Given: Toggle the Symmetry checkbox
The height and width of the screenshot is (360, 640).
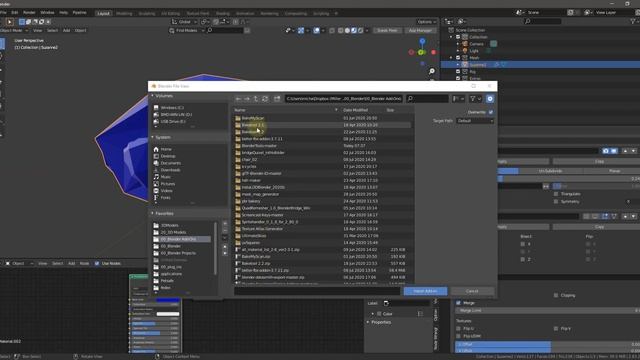Looking at the screenshot, I should point(556,202).
